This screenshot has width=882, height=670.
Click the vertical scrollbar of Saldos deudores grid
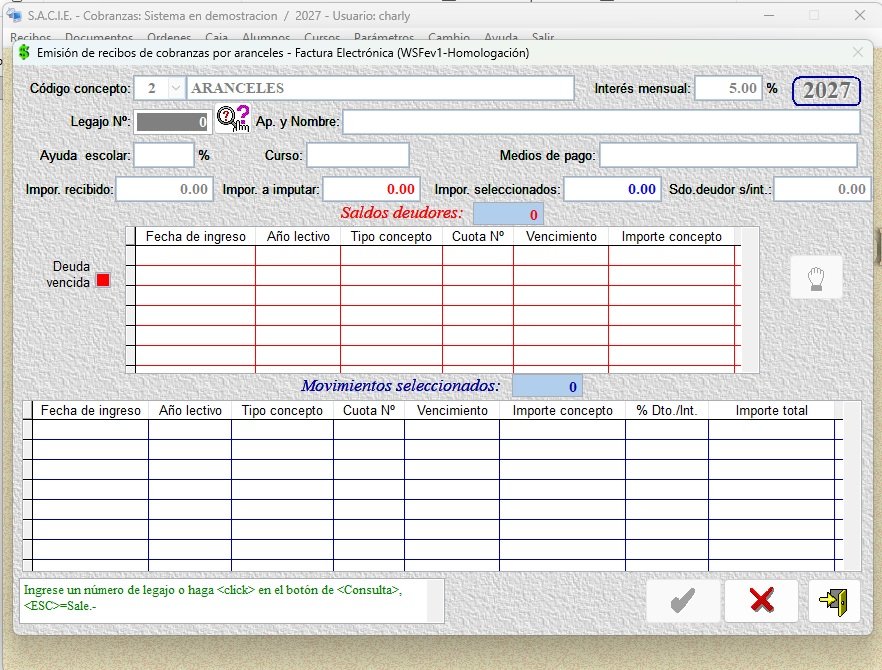tap(750, 300)
